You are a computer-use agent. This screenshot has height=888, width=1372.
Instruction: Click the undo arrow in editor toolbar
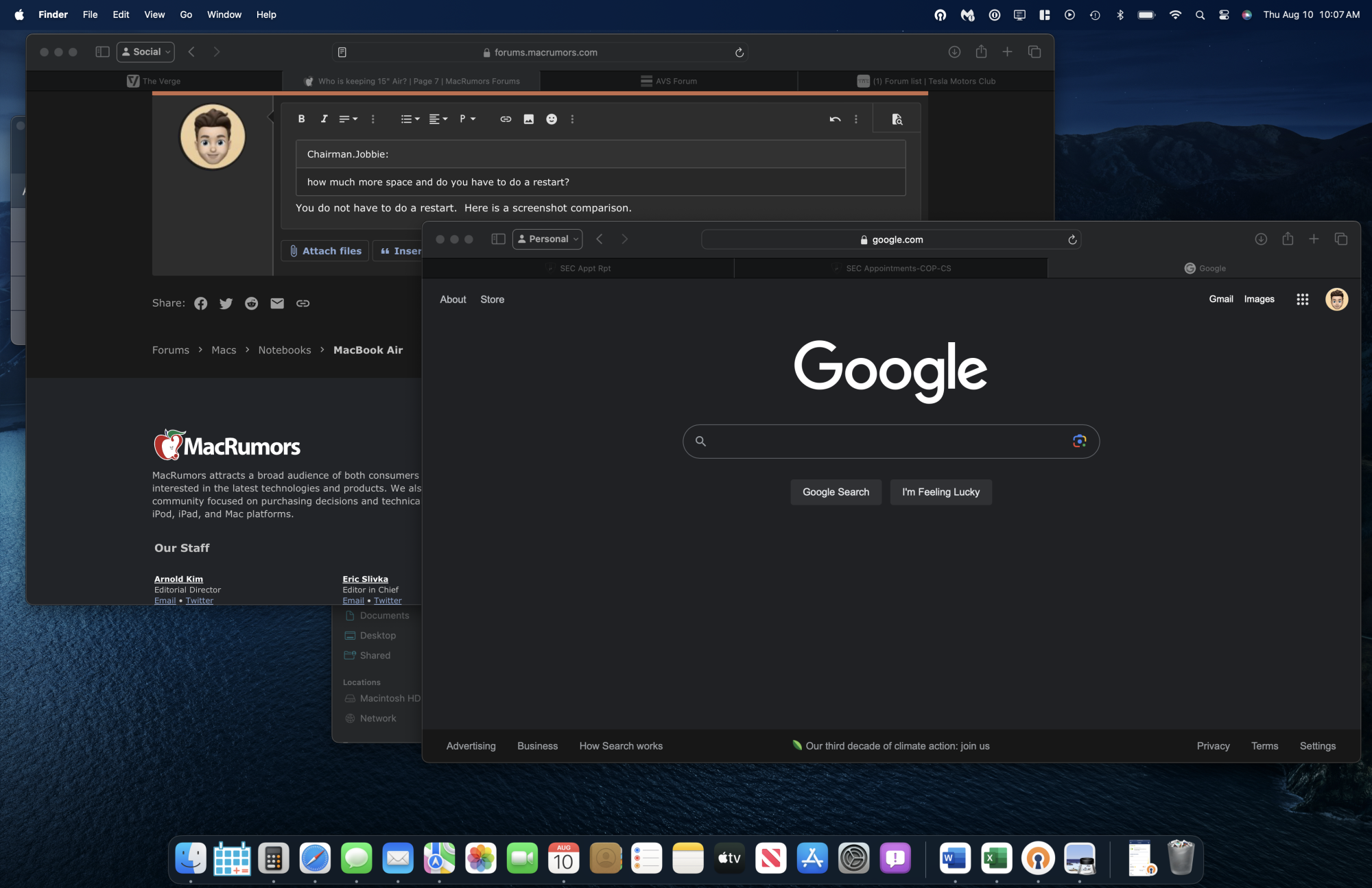pos(835,119)
